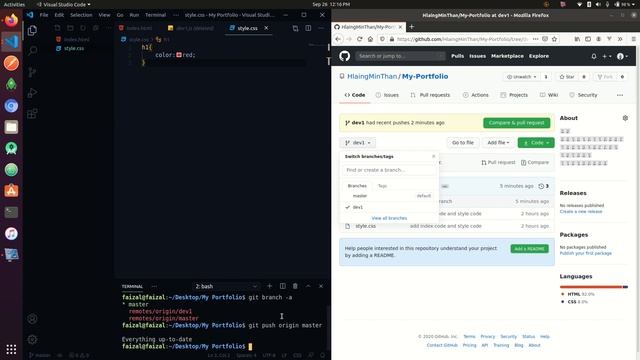Viewport: 640px width, 360px height.
Task: Close the terminal panel
Action: pos(321,286)
